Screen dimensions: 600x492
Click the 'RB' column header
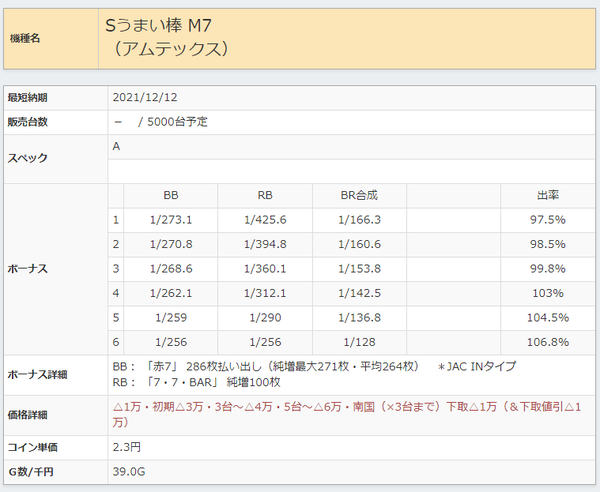tap(265, 195)
